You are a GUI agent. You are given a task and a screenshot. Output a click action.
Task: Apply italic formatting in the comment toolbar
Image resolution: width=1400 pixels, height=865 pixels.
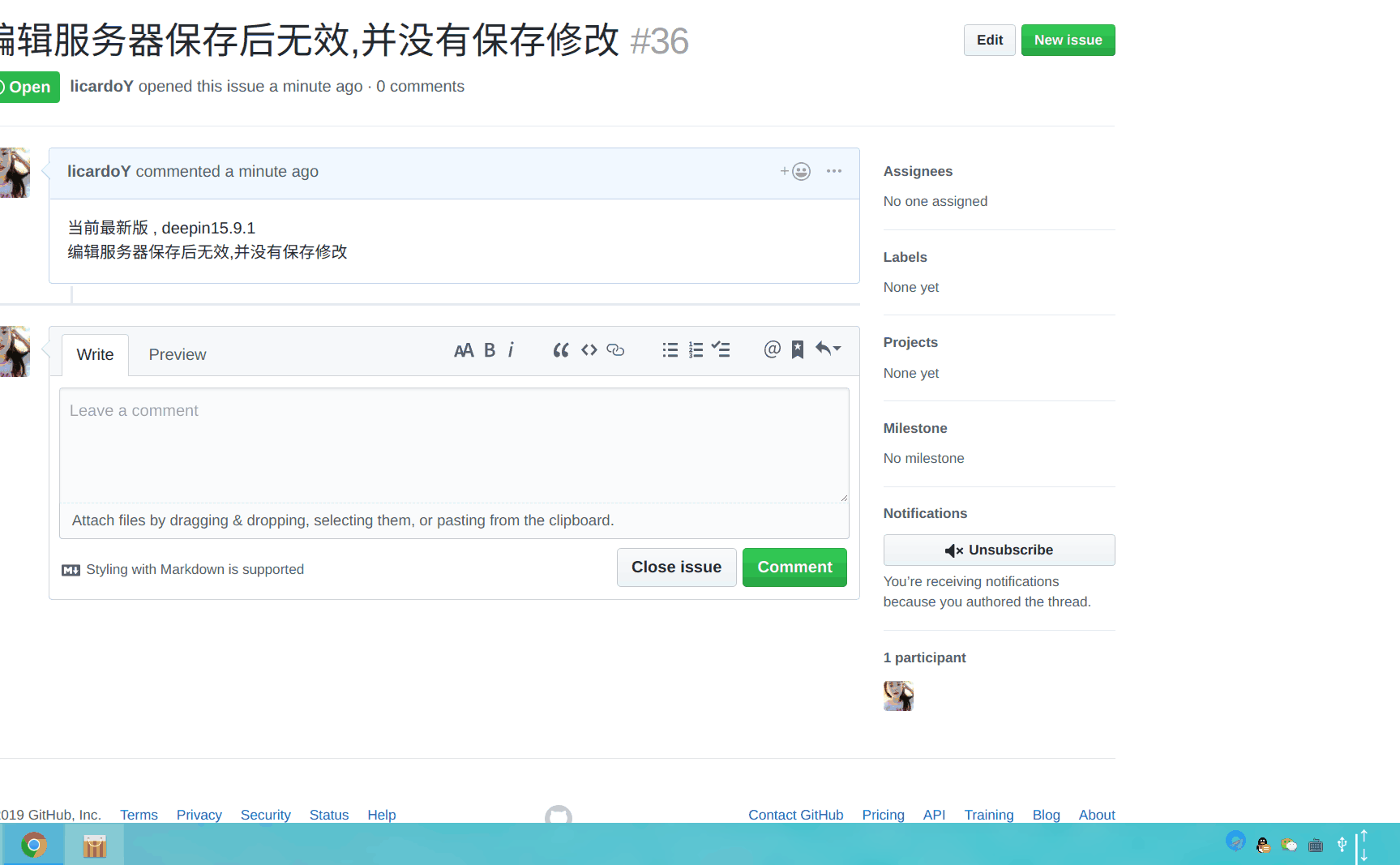512,349
